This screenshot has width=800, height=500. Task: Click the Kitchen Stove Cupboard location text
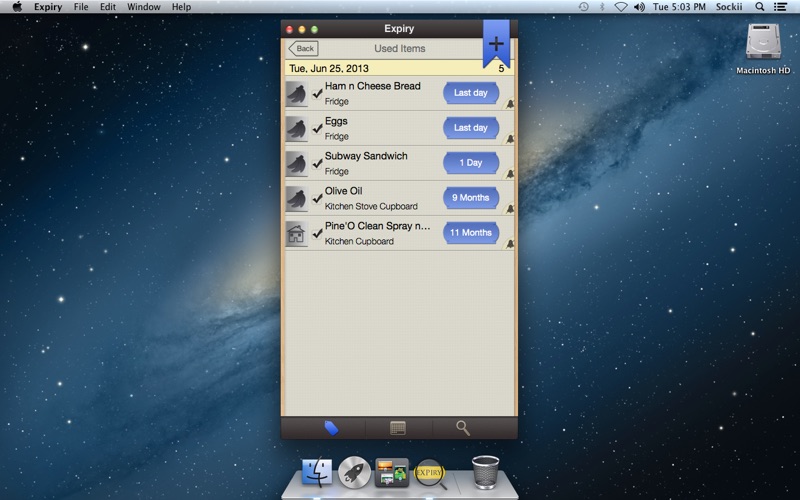tap(371, 207)
